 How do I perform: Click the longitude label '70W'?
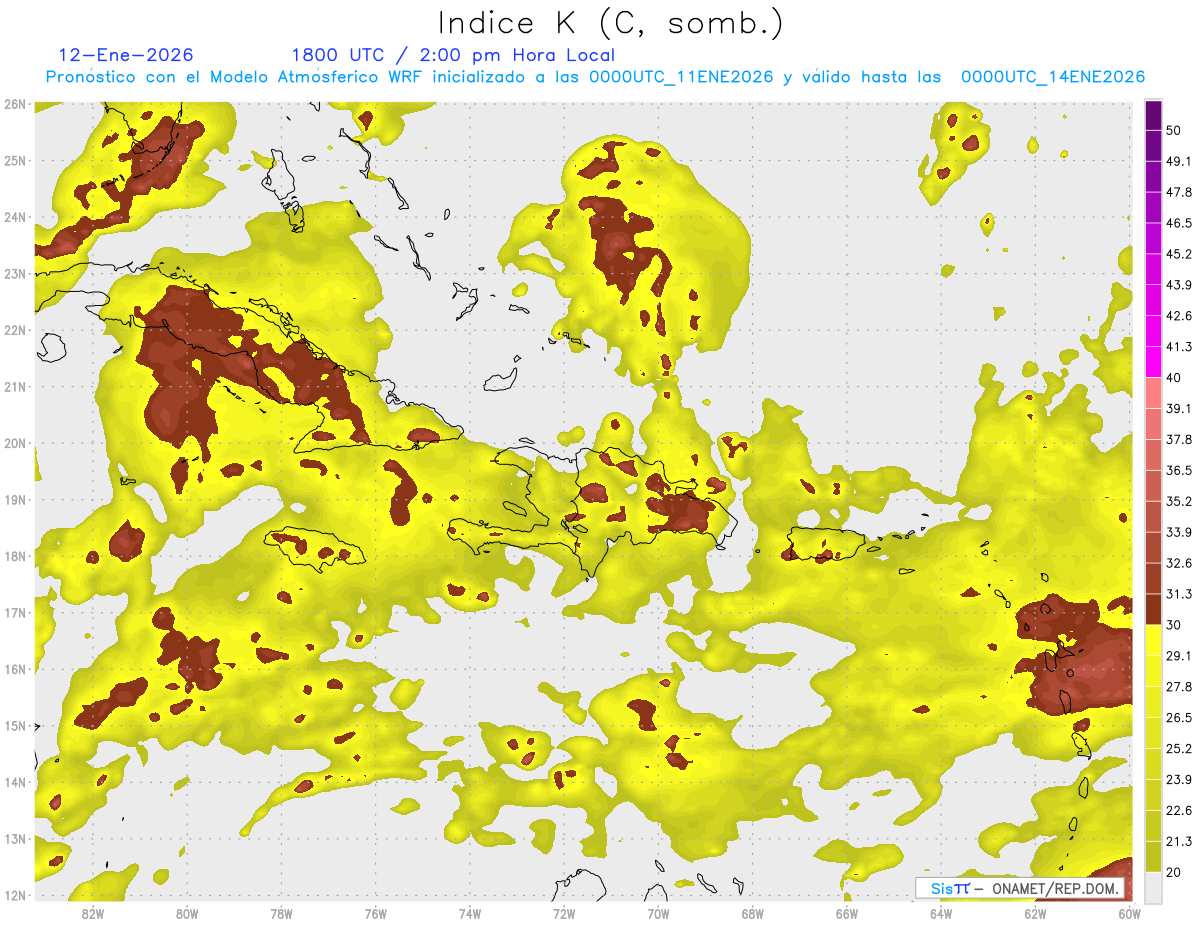coord(658,913)
